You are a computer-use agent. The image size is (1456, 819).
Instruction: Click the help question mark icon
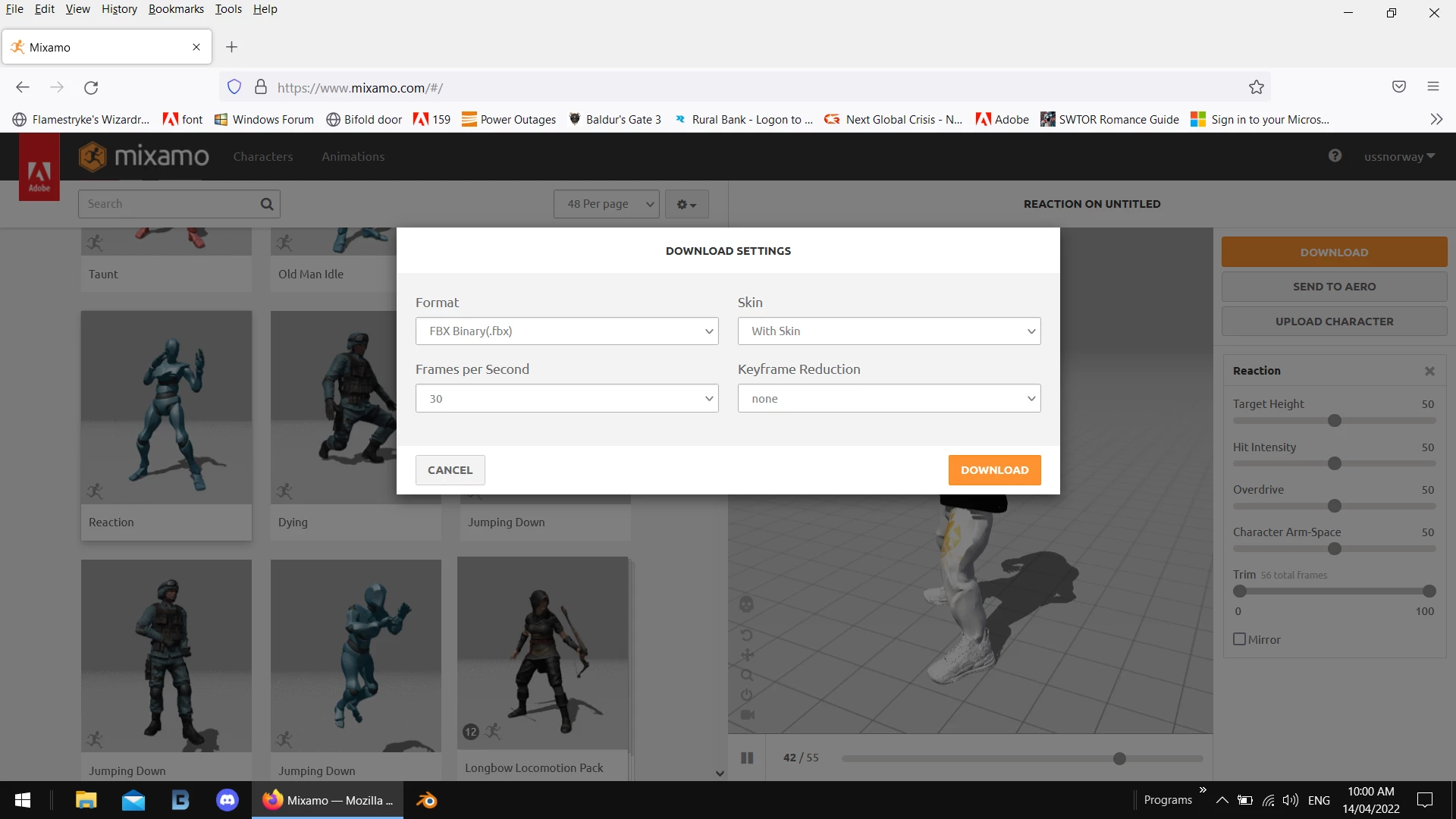[x=1335, y=156]
